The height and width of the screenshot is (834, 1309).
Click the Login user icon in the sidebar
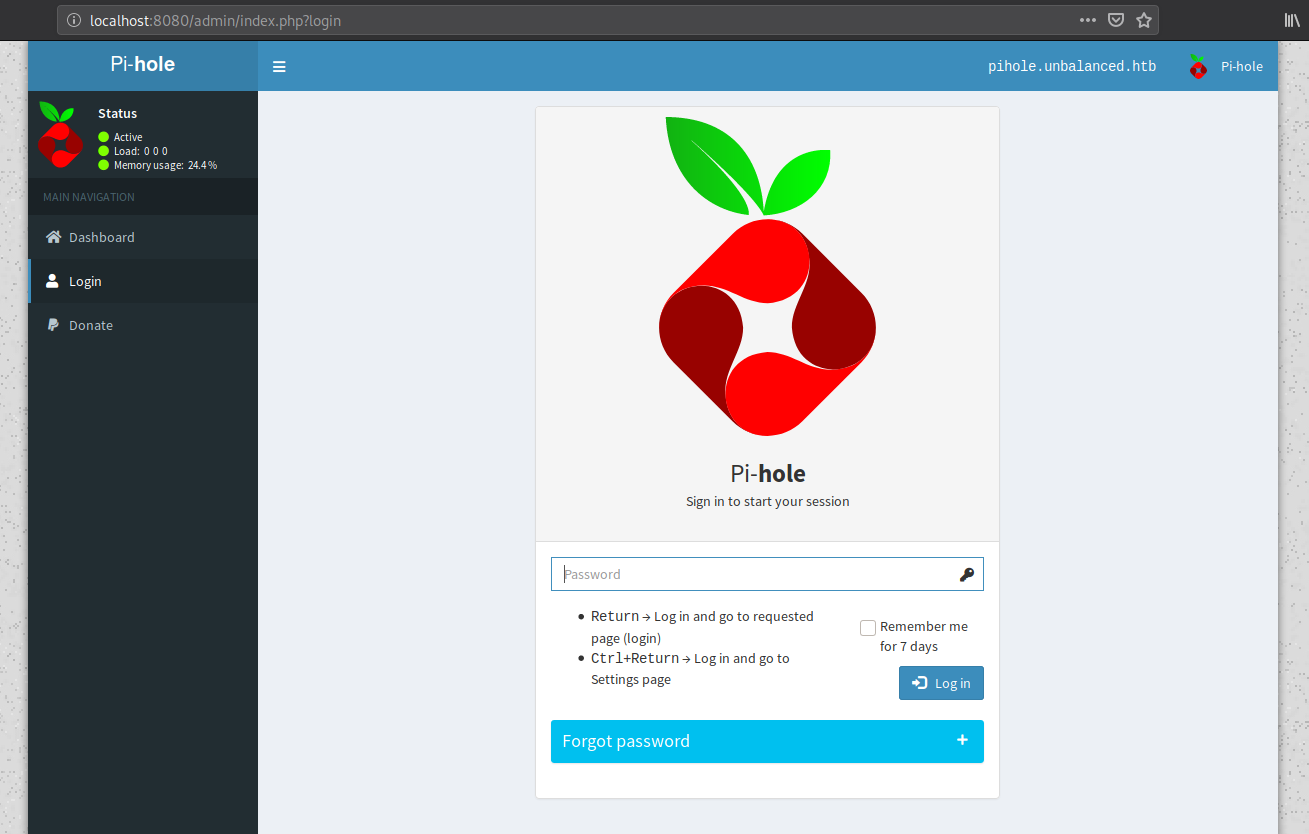point(53,281)
